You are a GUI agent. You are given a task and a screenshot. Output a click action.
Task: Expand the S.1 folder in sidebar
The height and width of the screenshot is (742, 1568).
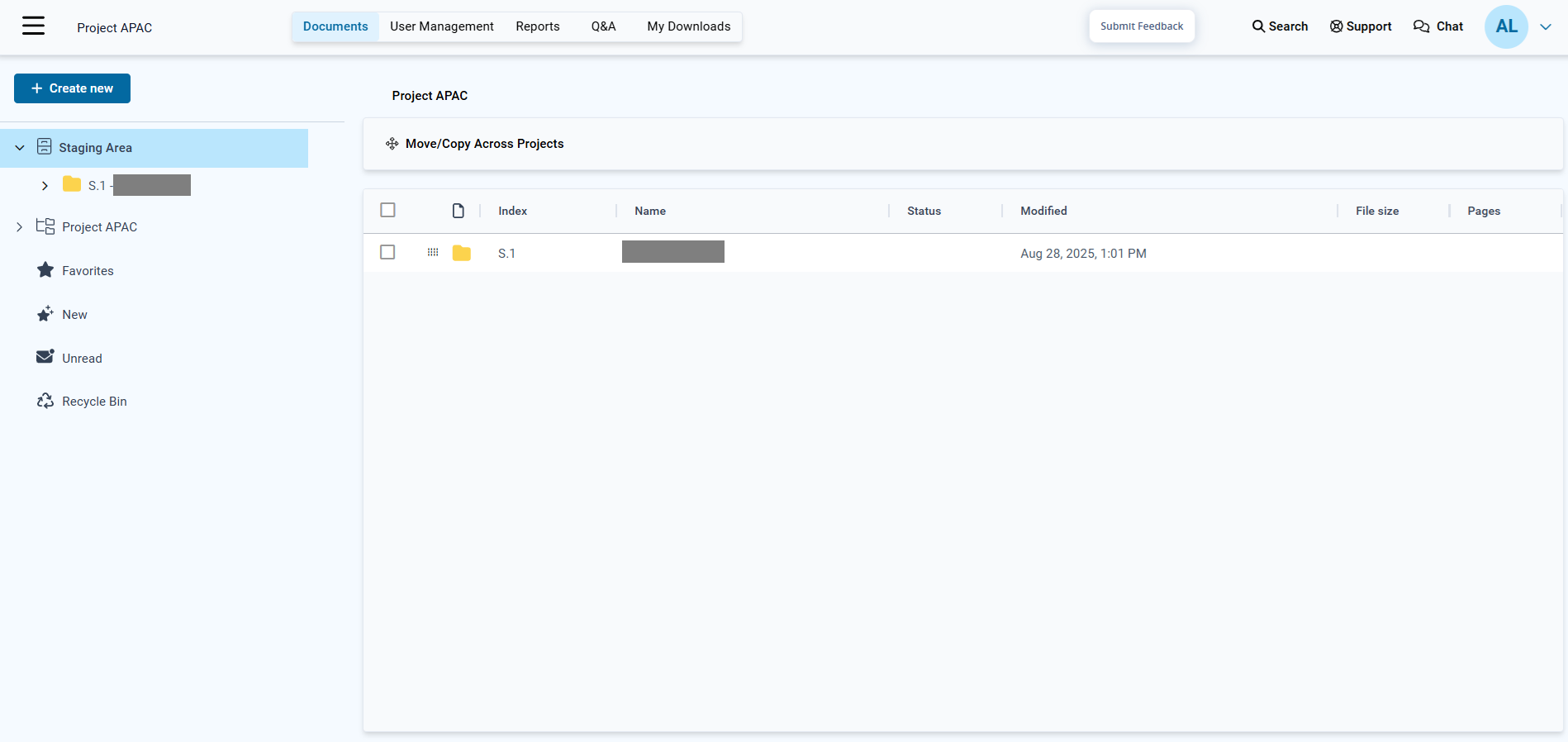coord(45,186)
